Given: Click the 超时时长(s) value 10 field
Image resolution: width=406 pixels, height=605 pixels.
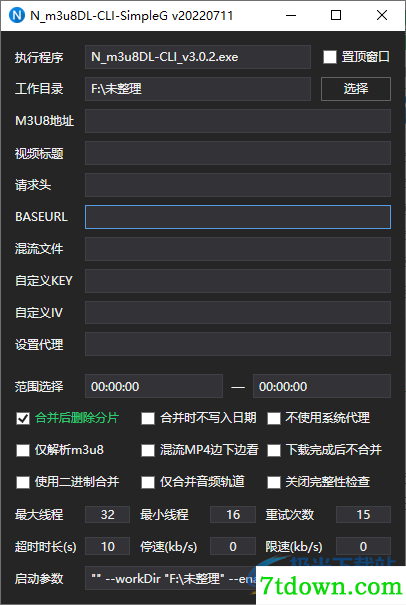Looking at the screenshot, I should (107, 547).
